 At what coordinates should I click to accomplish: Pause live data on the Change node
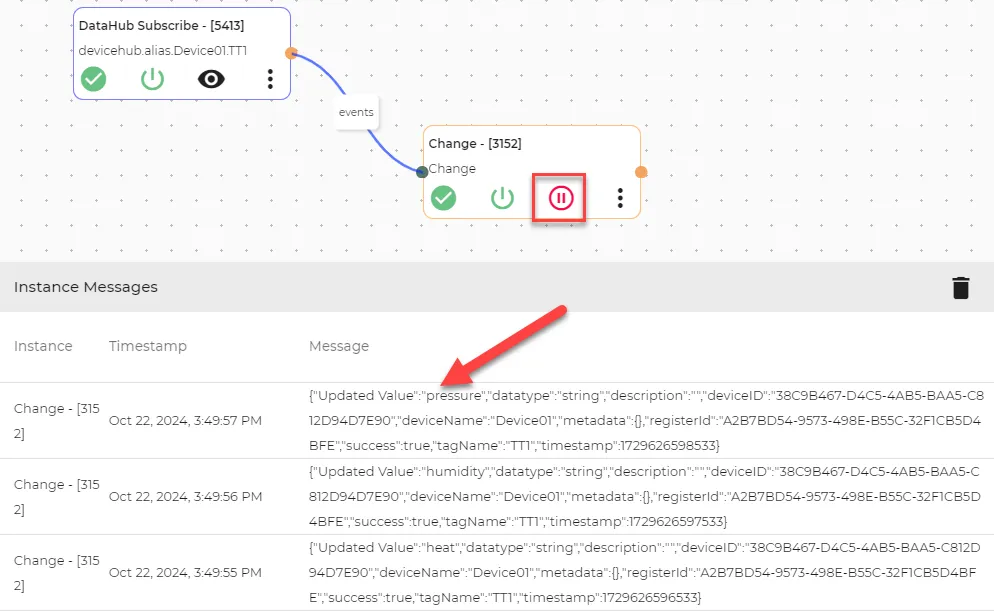(560, 198)
